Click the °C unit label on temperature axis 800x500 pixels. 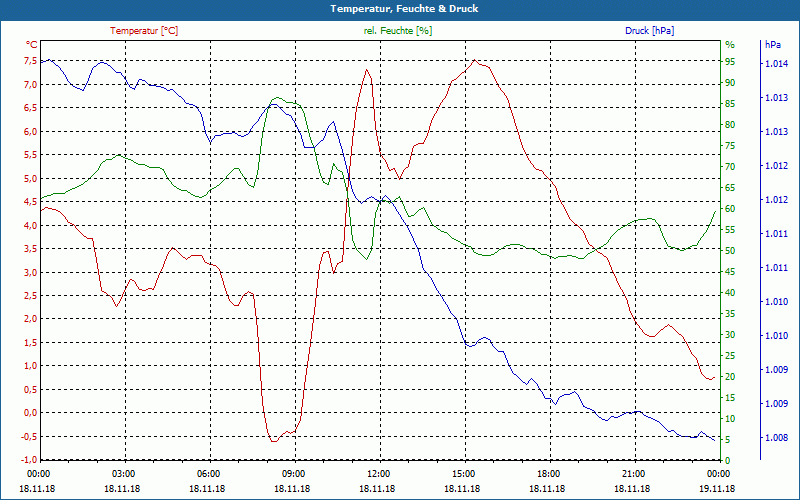click(31, 45)
